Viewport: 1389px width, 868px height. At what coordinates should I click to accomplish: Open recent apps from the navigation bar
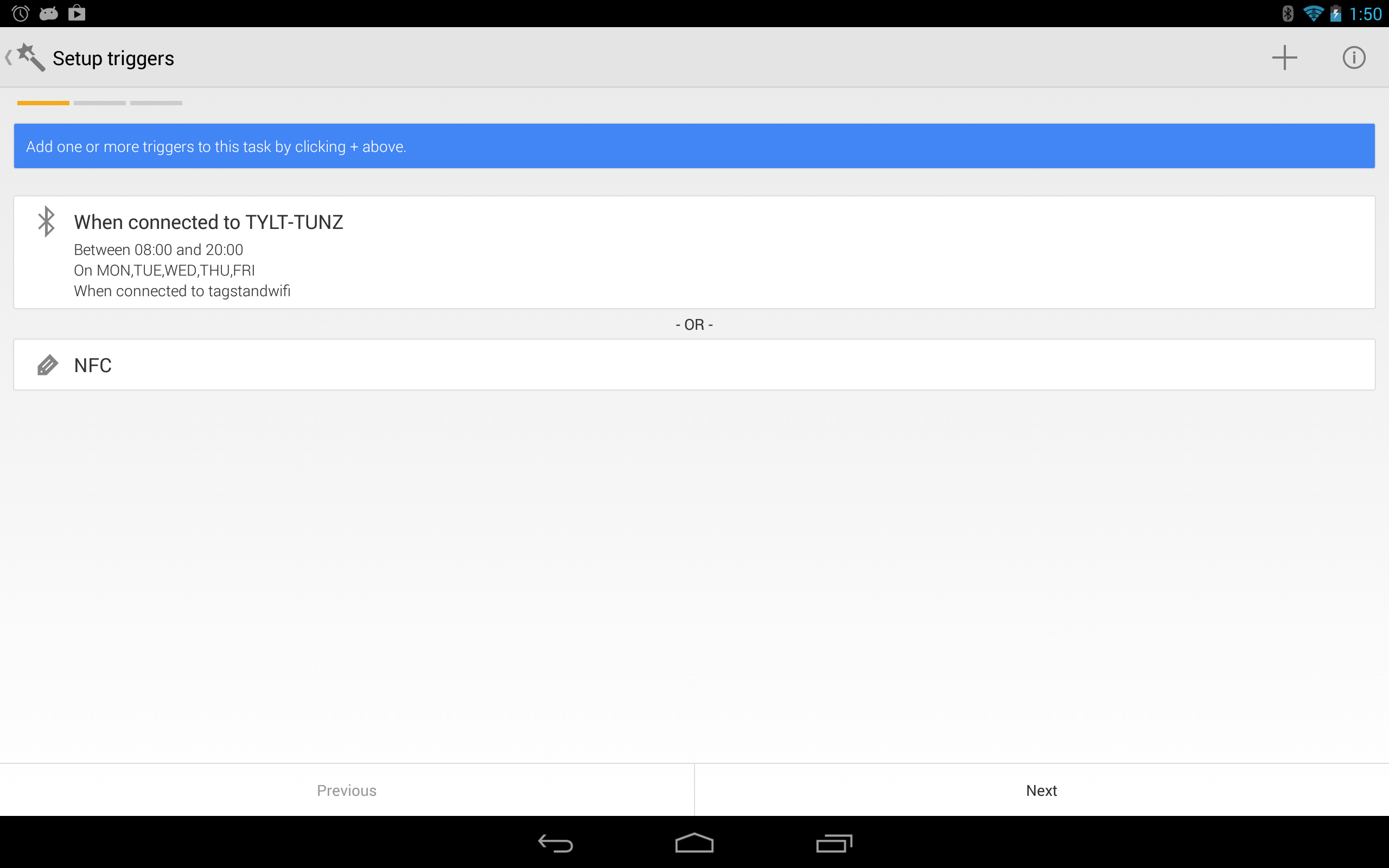pos(834,843)
